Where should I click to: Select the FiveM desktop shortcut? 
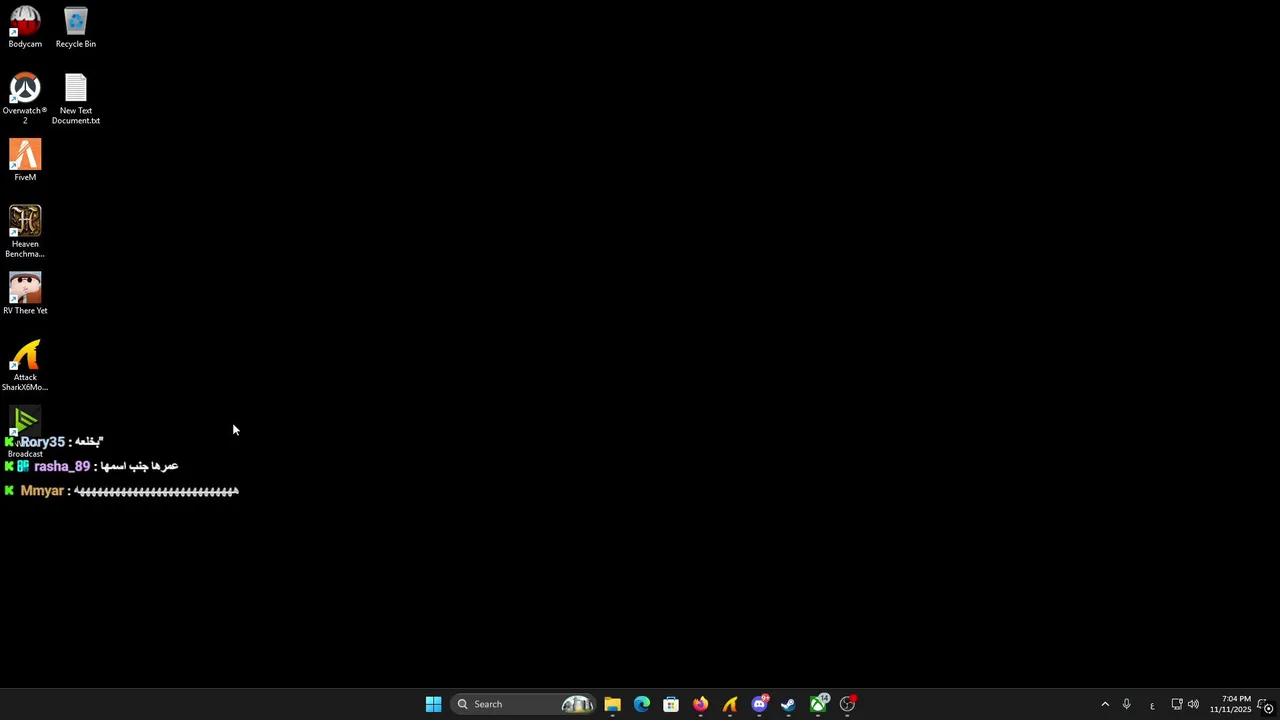tap(25, 160)
